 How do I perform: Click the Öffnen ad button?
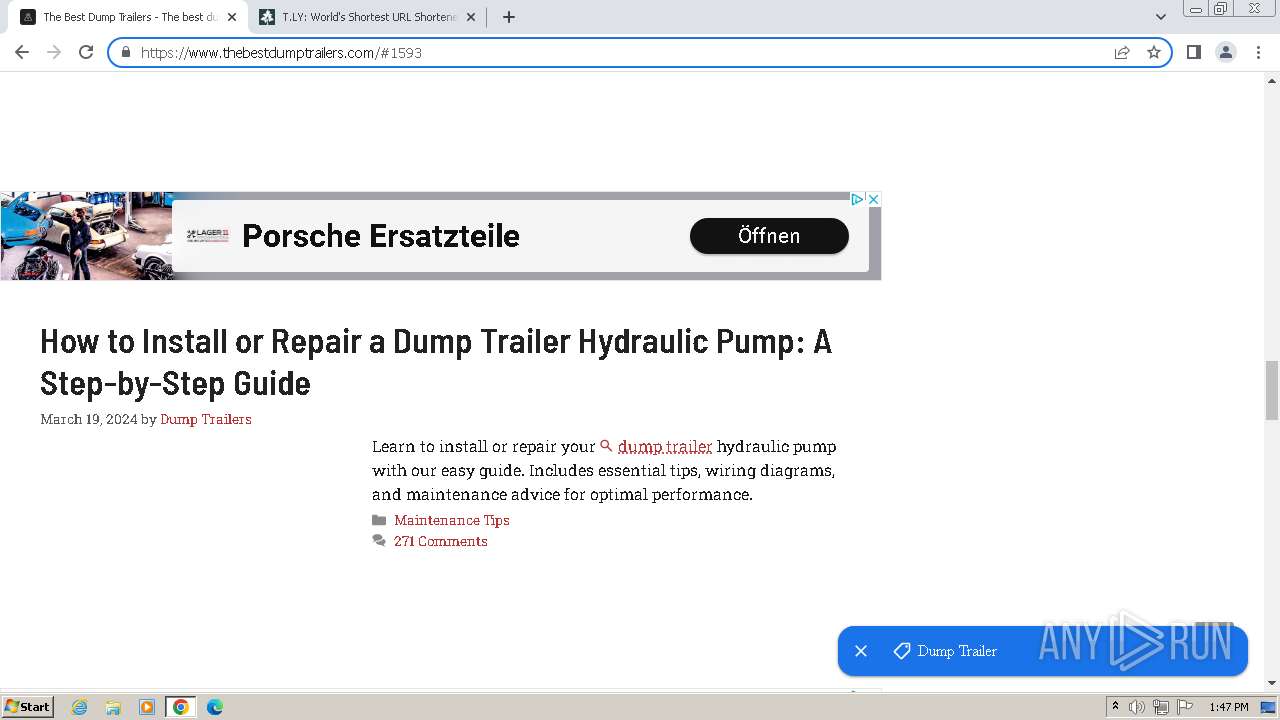click(769, 236)
